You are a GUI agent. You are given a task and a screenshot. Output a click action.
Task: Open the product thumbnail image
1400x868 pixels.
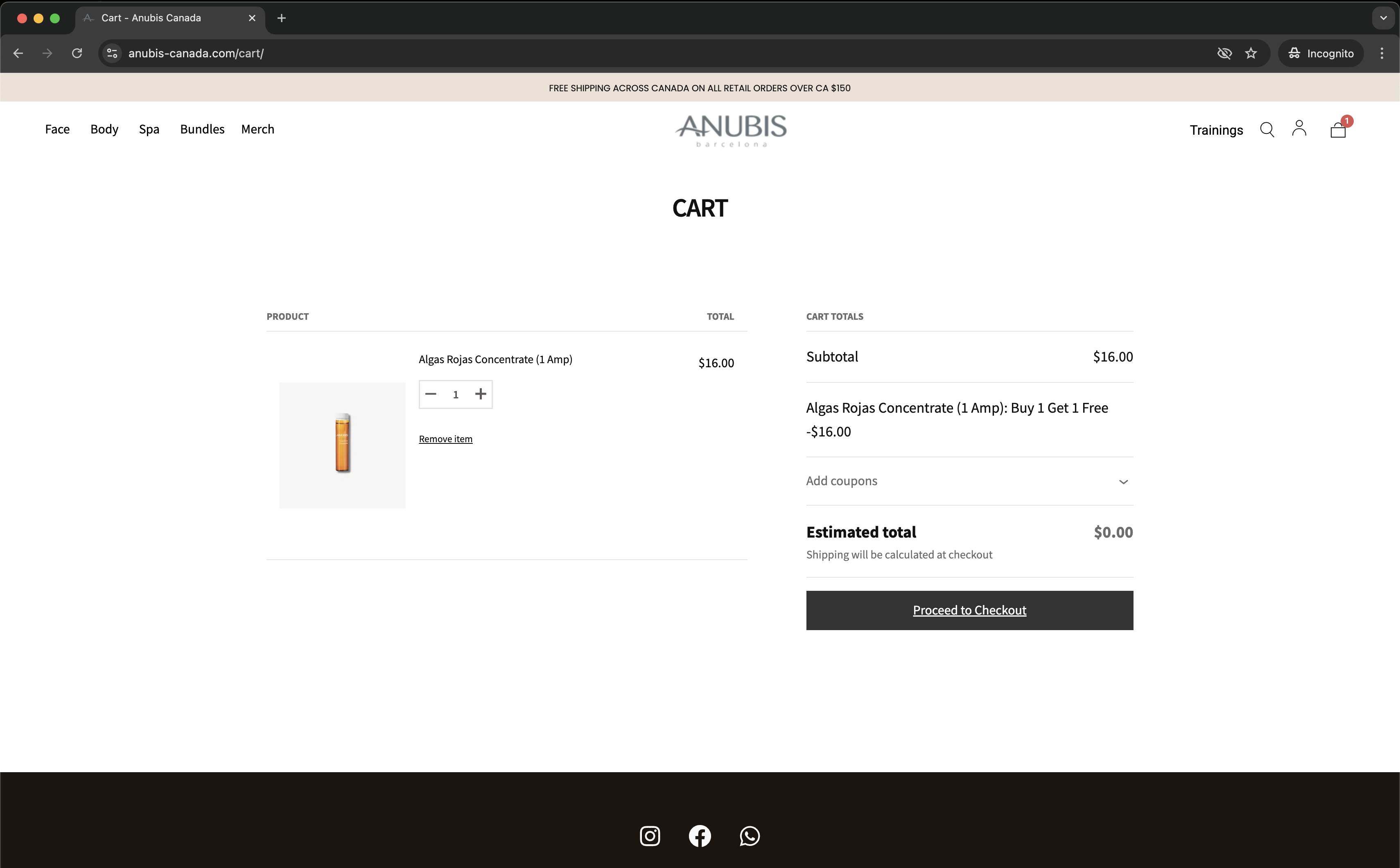tap(343, 445)
